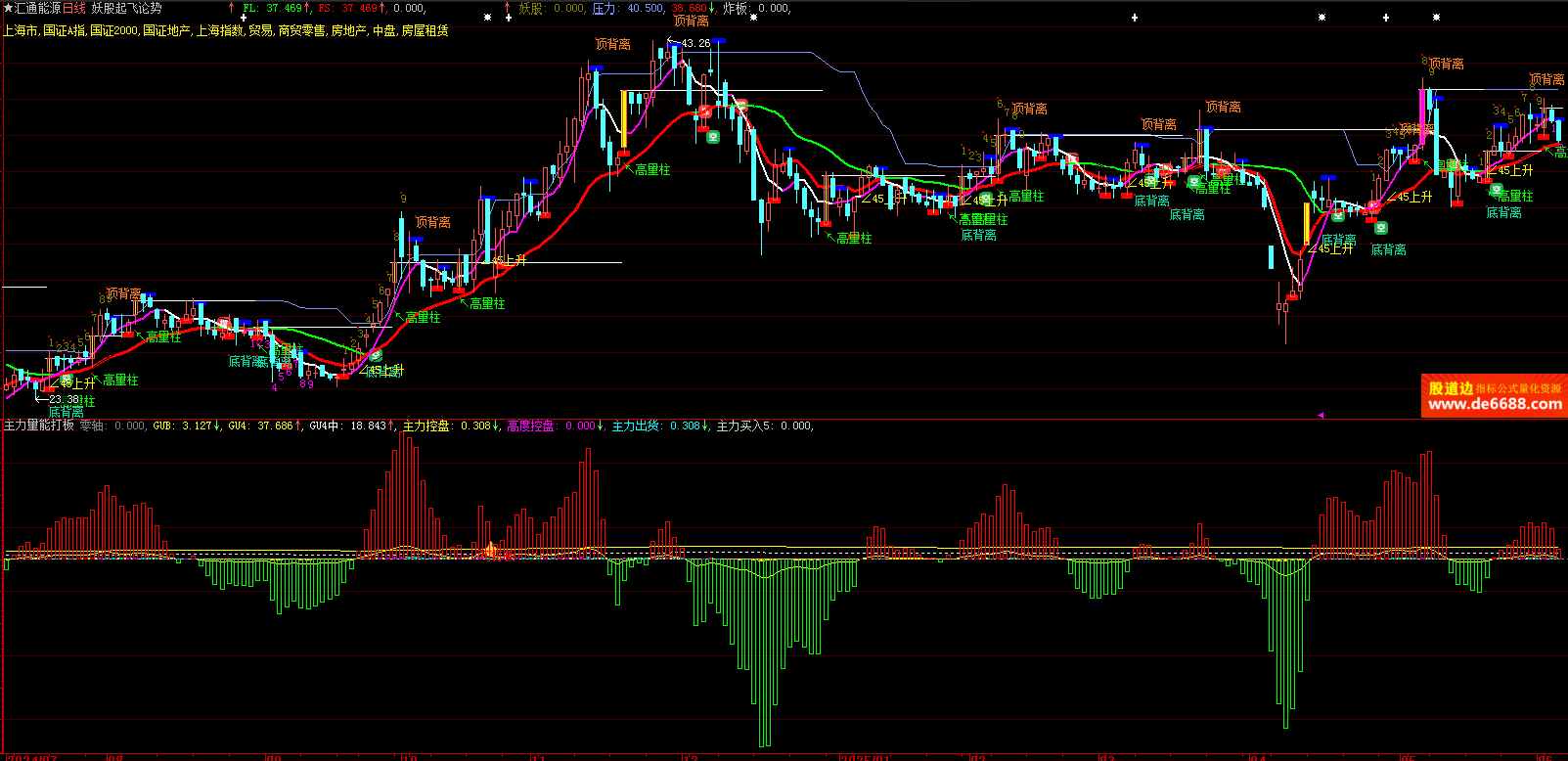Open the www.de6688.com link
1568x761 pixels.
[x=1495, y=404]
